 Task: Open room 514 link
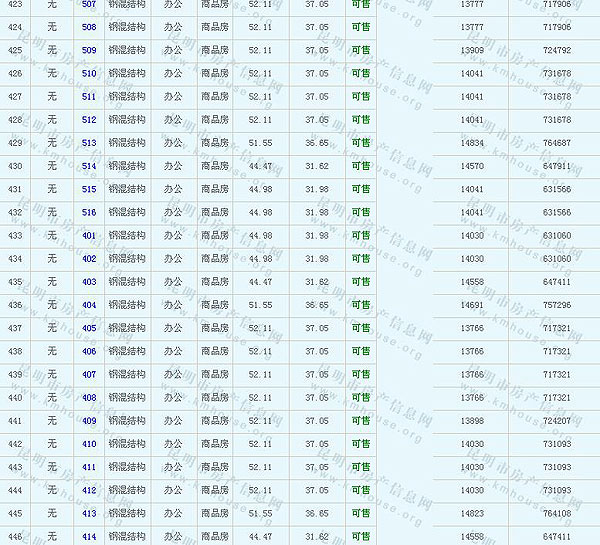tap(89, 166)
